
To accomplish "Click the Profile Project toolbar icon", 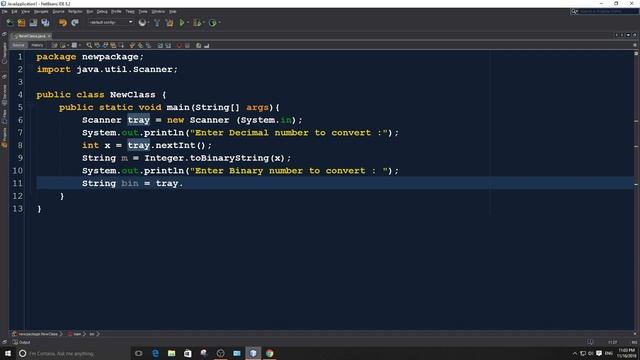I will 213,23.
